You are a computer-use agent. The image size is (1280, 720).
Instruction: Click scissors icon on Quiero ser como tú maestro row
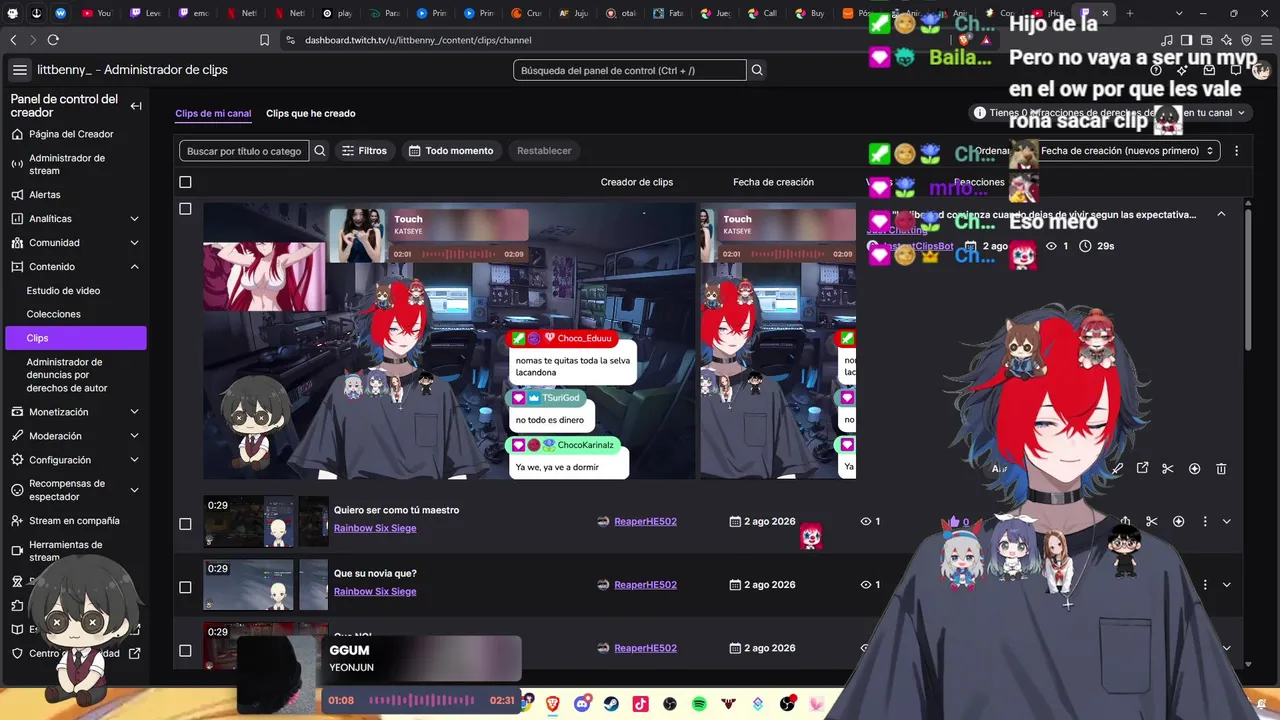[x=1152, y=521]
